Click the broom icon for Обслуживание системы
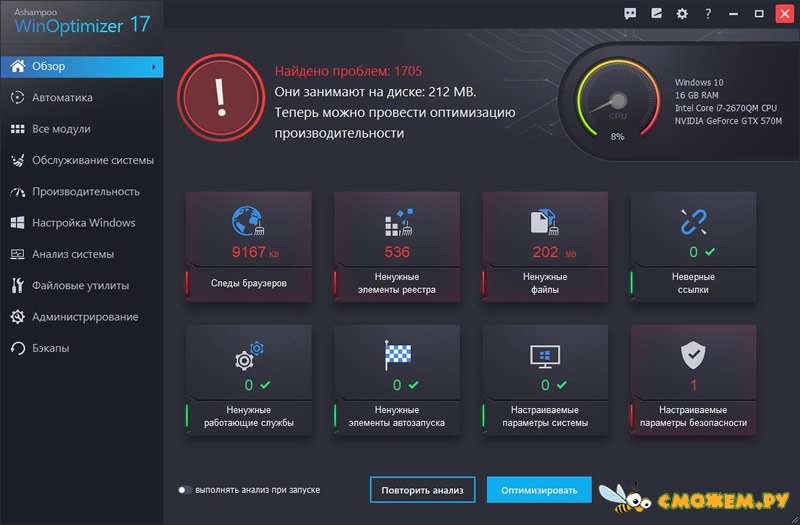The width and height of the screenshot is (800, 525). [17, 160]
